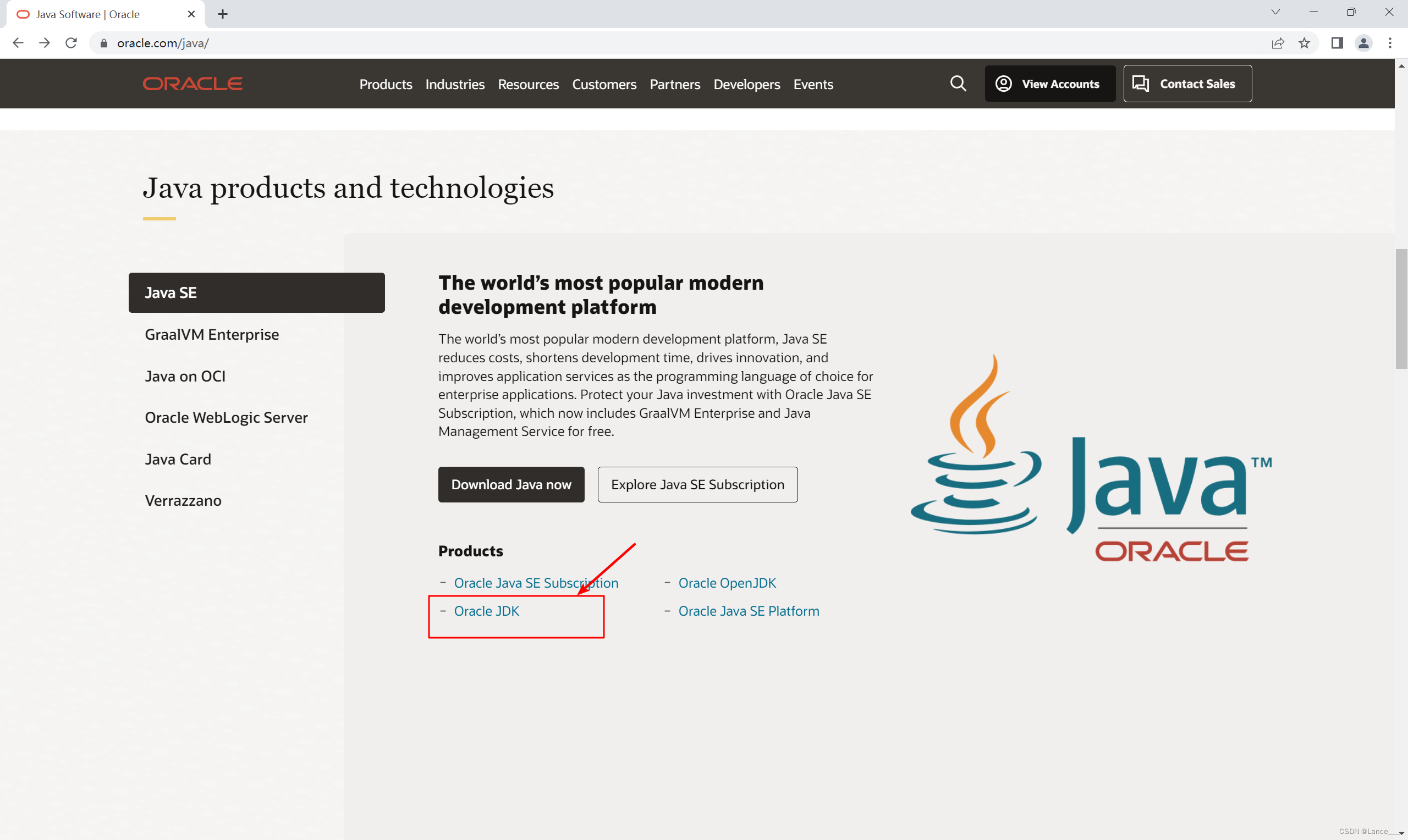Viewport: 1408px width, 840px height.
Task: Expand the tab search chevron
Action: (1275, 12)
